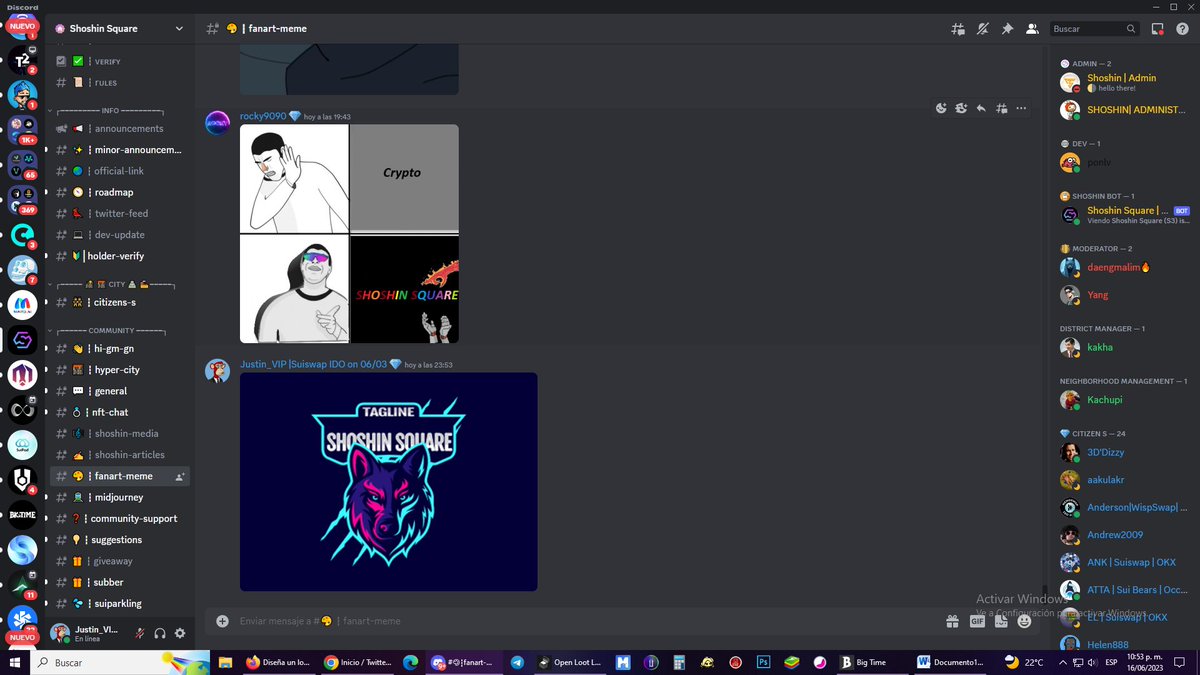Viewport: 1200px width, 675px height.
Task: Add reaction to rocky9090's message
Action: tap(941, 108)
